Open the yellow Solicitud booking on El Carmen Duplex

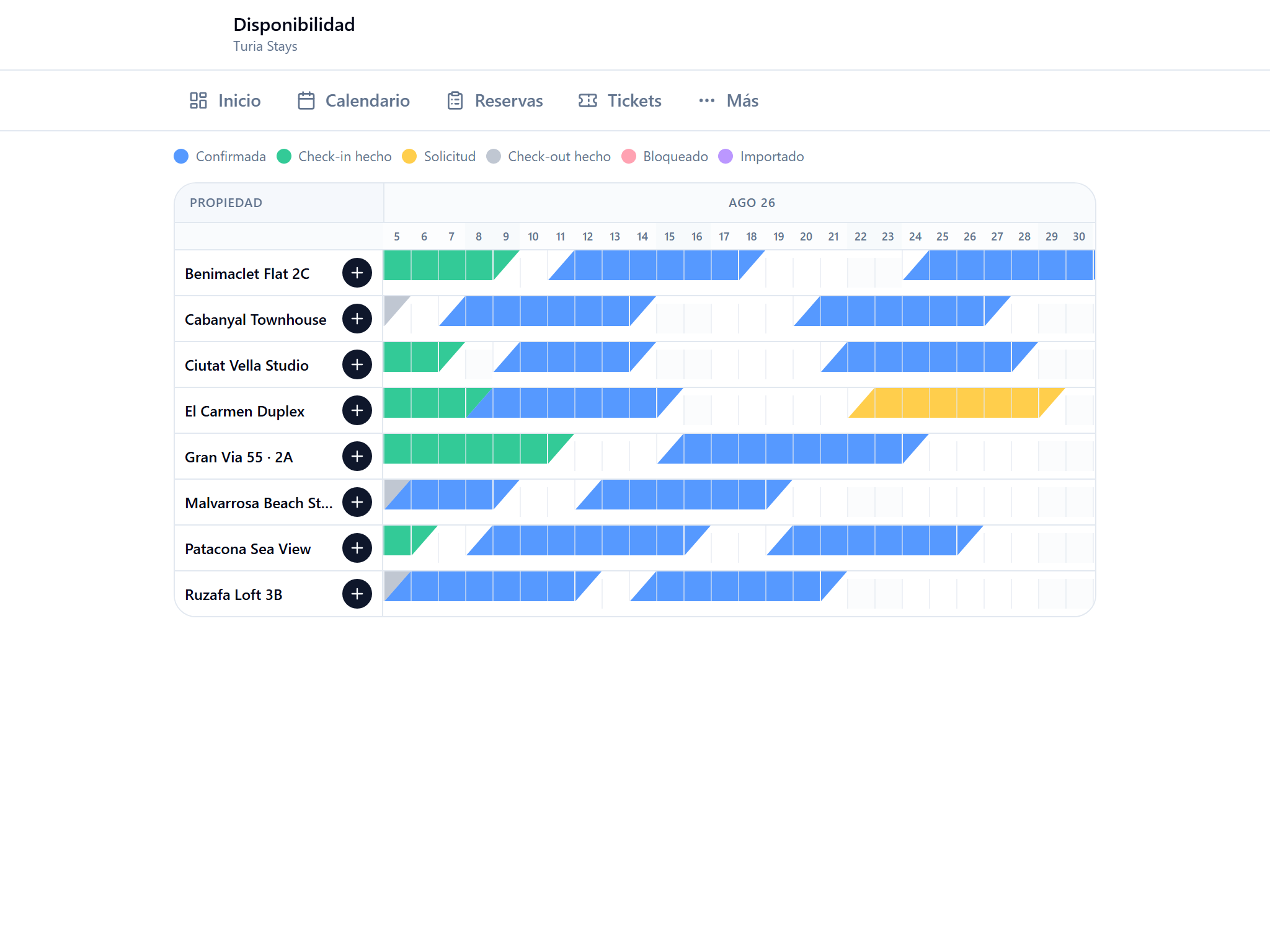tap(957, 403)
